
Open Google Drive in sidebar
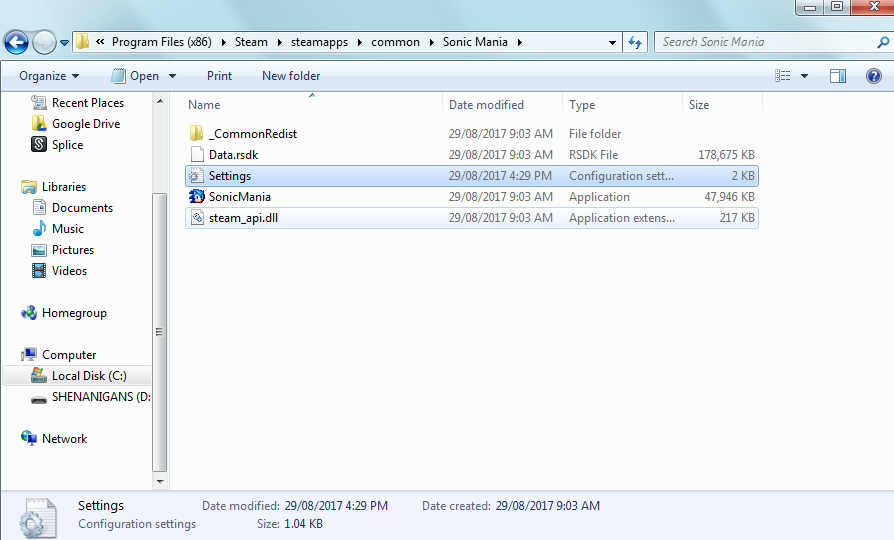tap(76, 124)
